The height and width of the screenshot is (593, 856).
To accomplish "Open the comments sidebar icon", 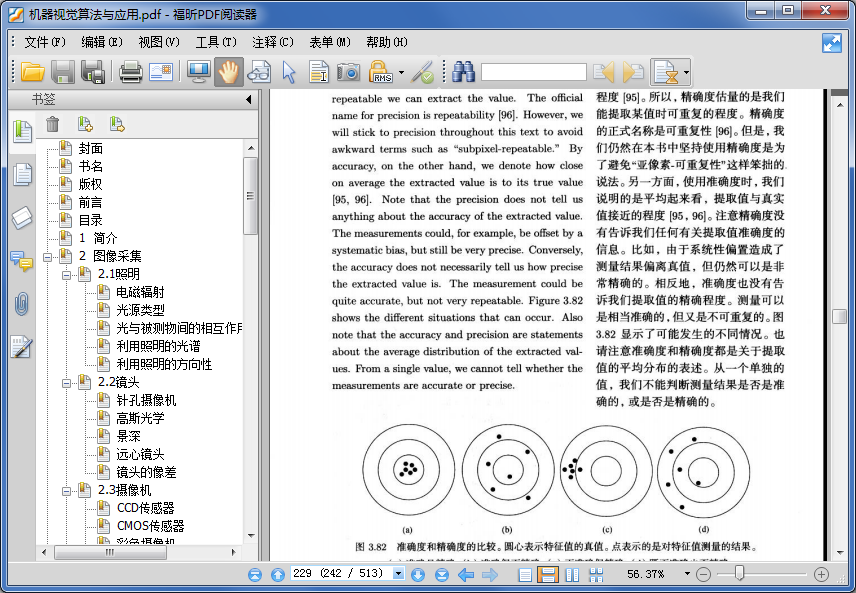I will [x=22, y=260].
